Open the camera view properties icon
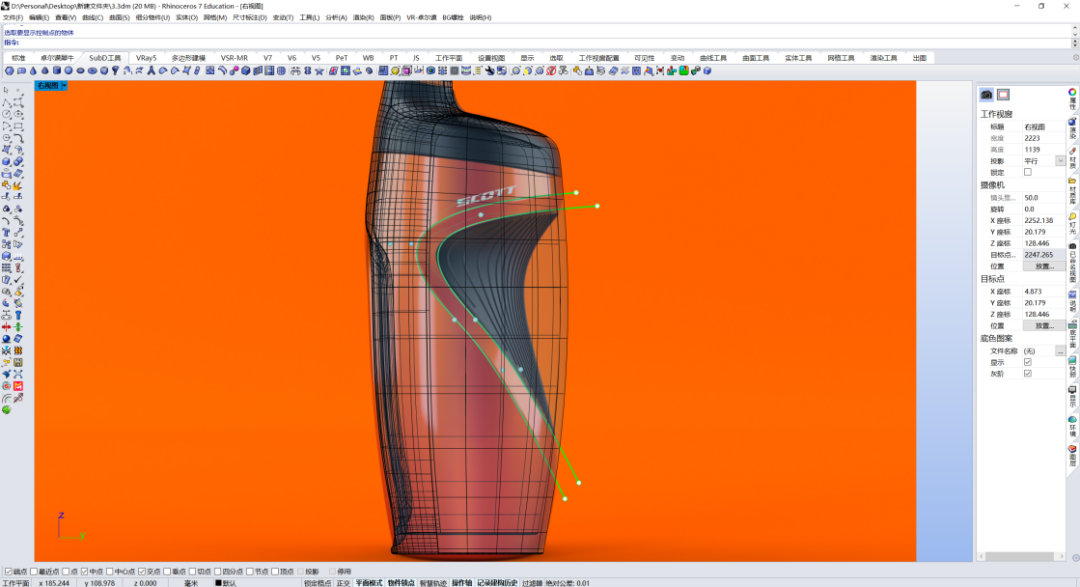This screenshot has width=1080, height=587. tap(986, 94)
